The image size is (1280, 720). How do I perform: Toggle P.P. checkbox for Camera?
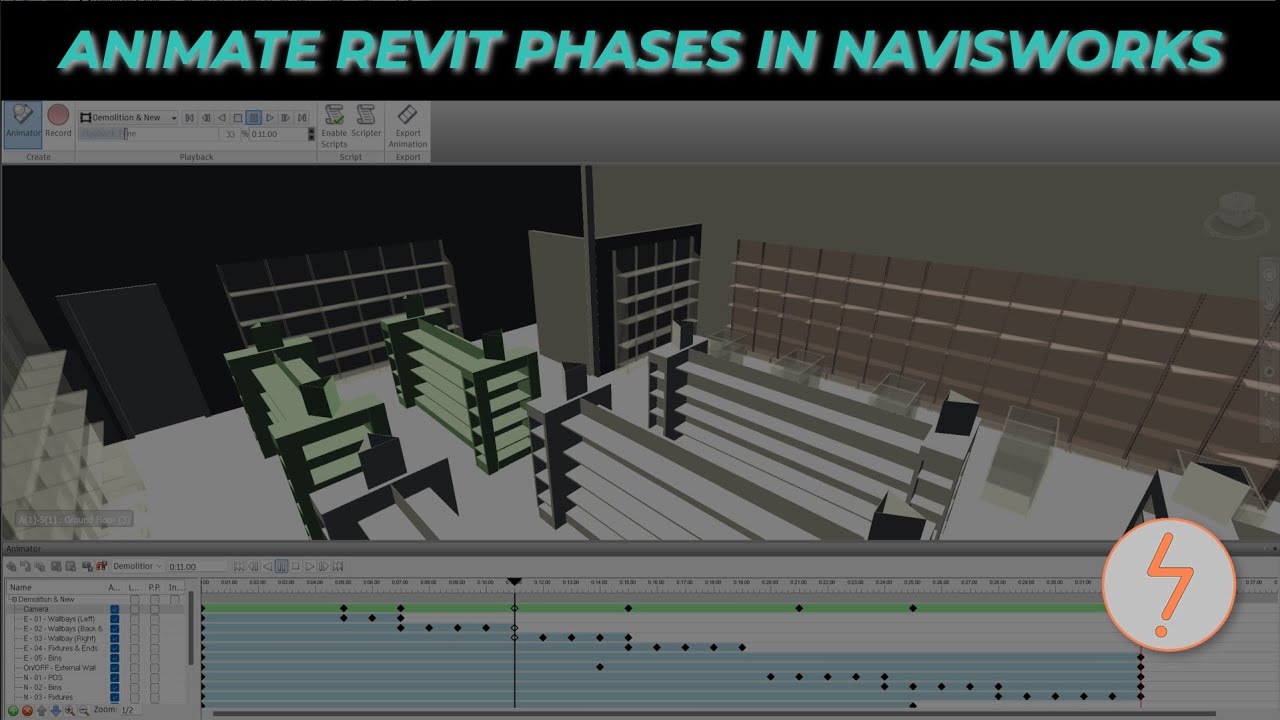point(155,609)
